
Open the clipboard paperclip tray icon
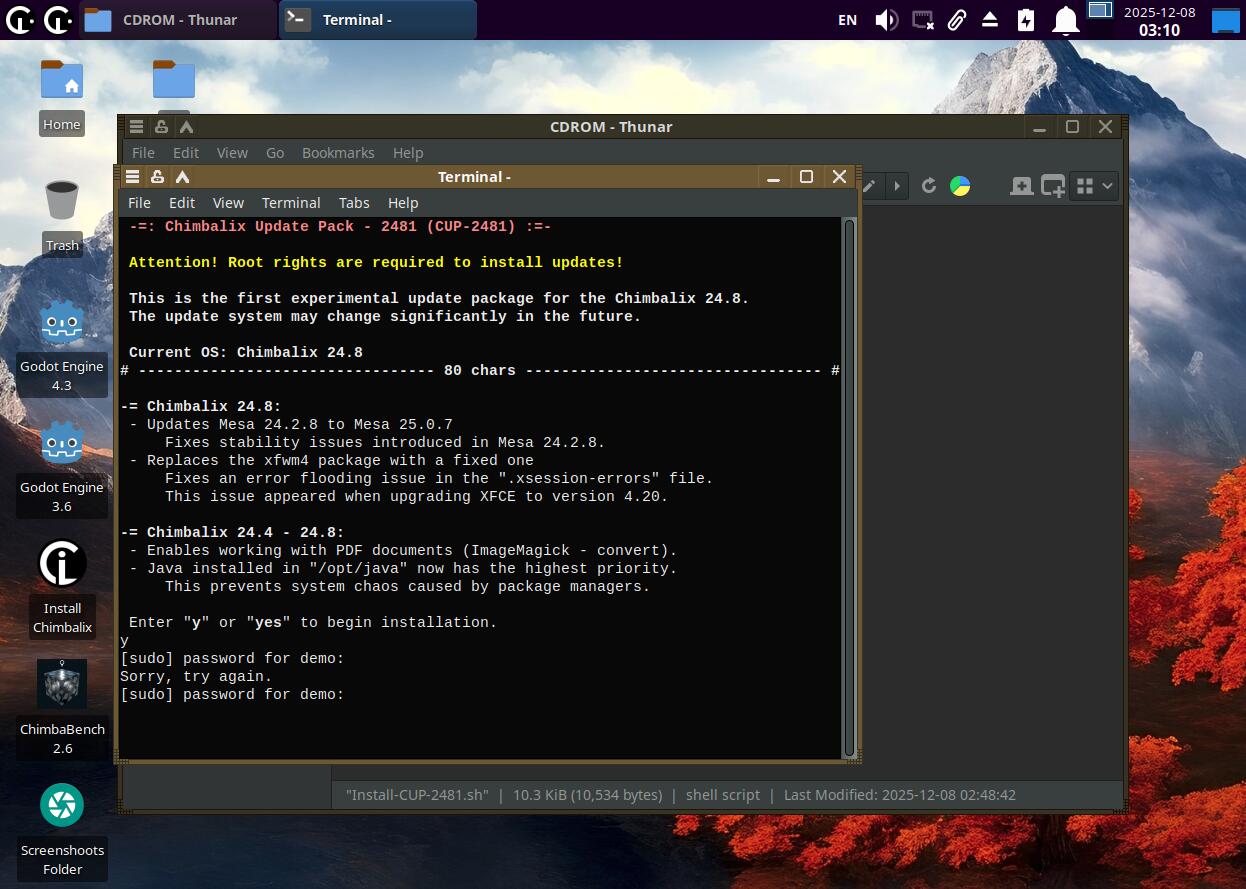(957, 19)
